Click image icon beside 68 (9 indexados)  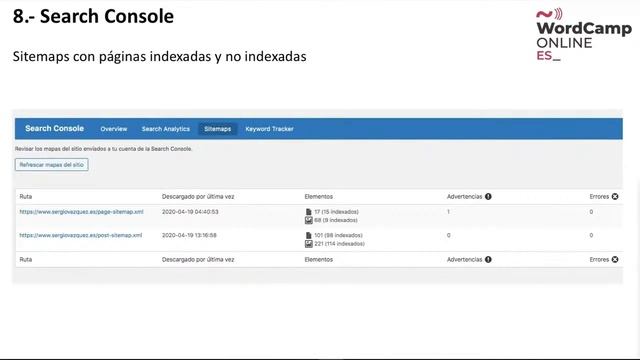(309, 220)
